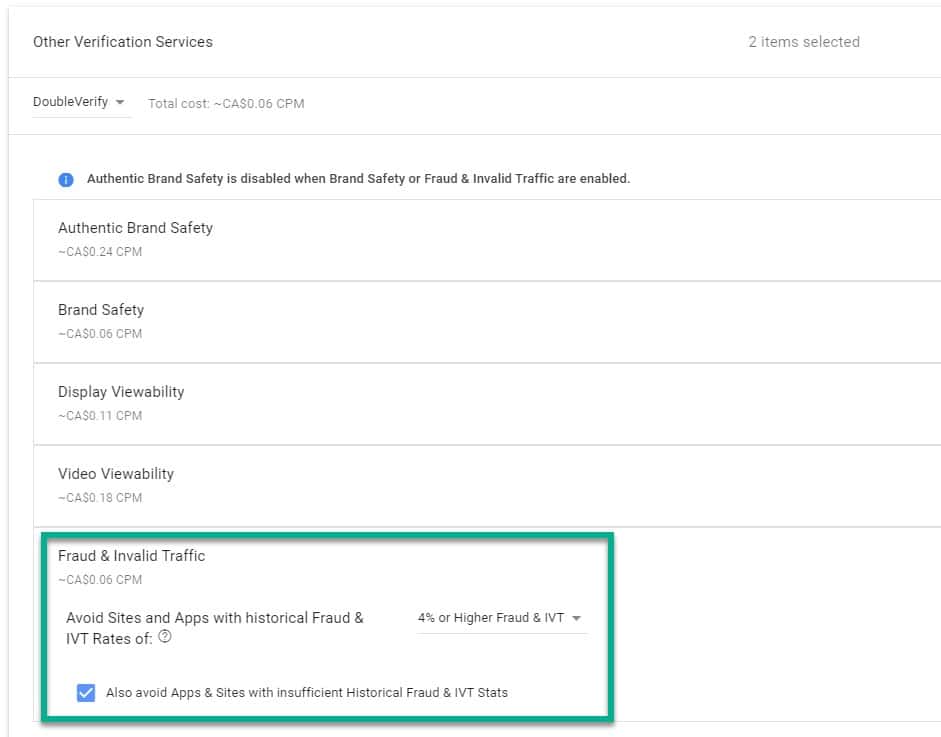Open the Display Viewability row
This screenshot has width=941, height=737.
(x=121, y=392)
